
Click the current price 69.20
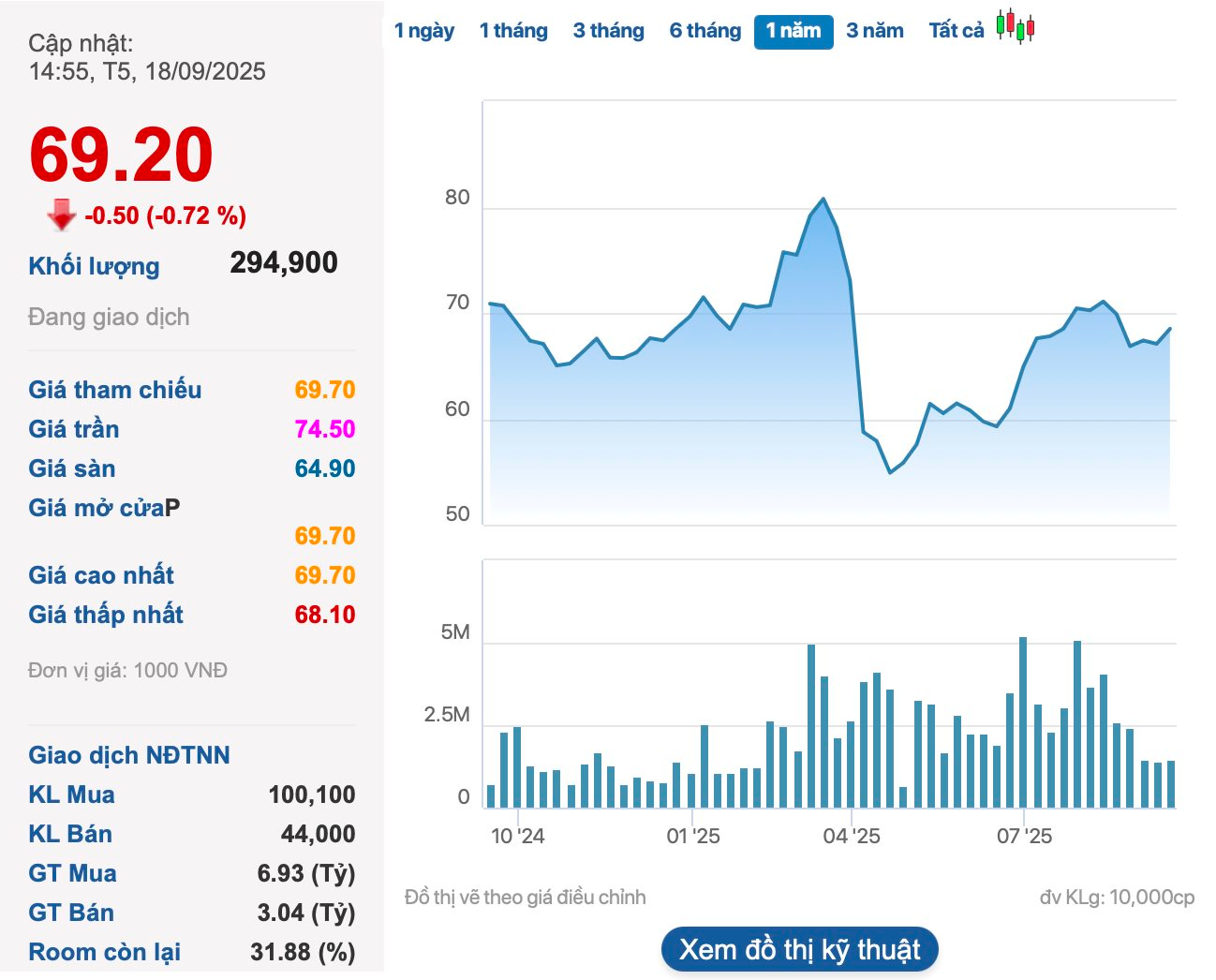(x=121, y=155)
